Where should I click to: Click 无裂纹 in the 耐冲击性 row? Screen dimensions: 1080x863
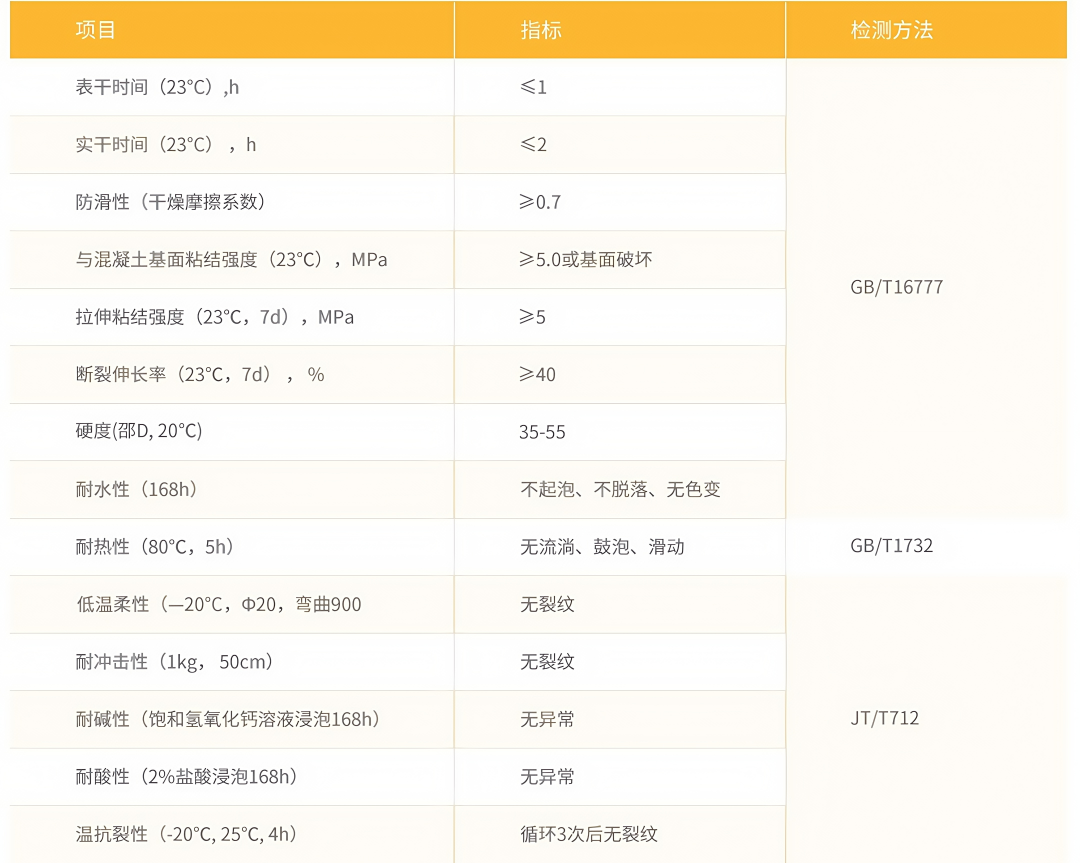(547, 662)
